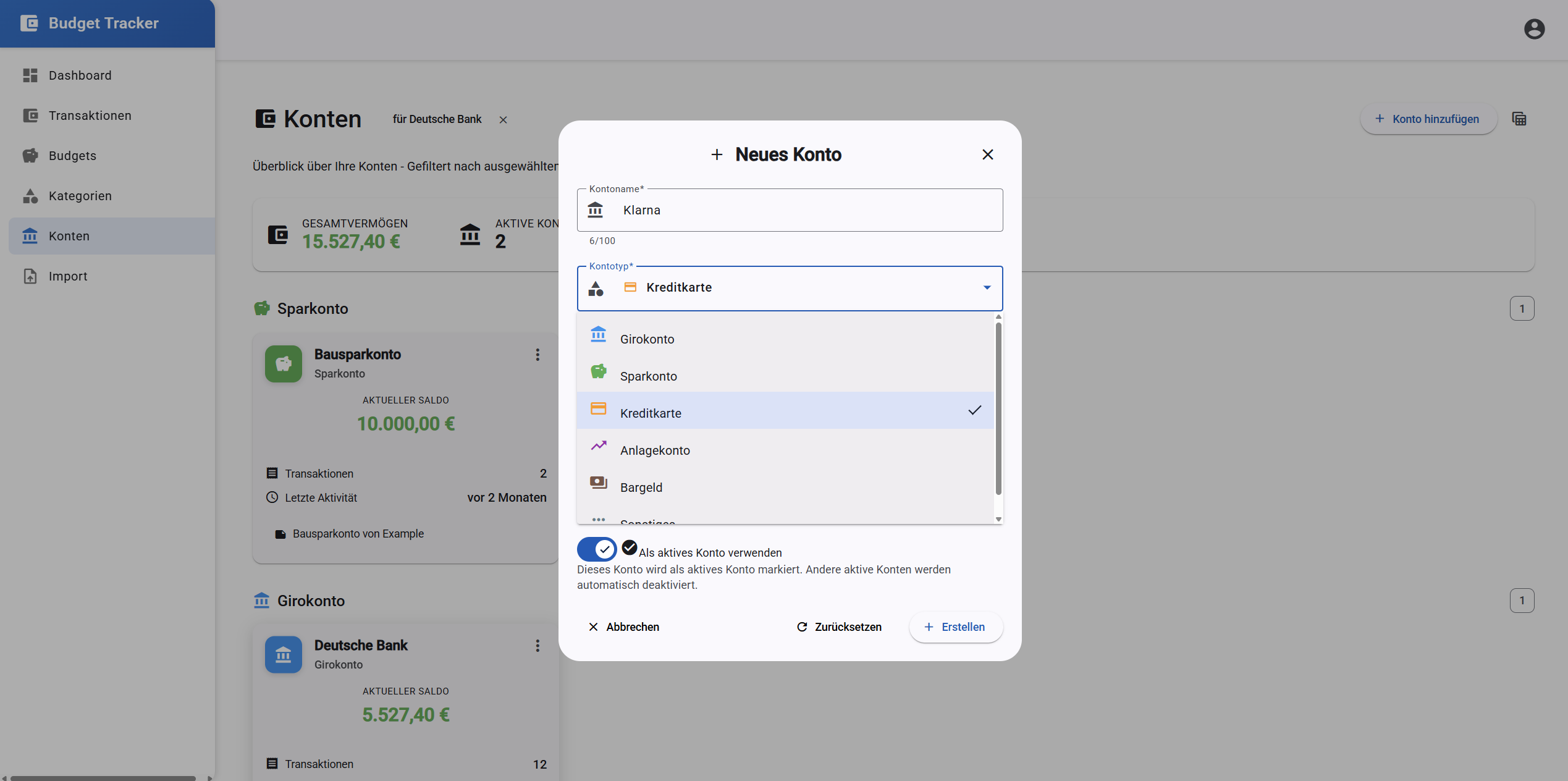Click the green Bausparkonto piggy bank icon
1568x781 pixels.
284,364
